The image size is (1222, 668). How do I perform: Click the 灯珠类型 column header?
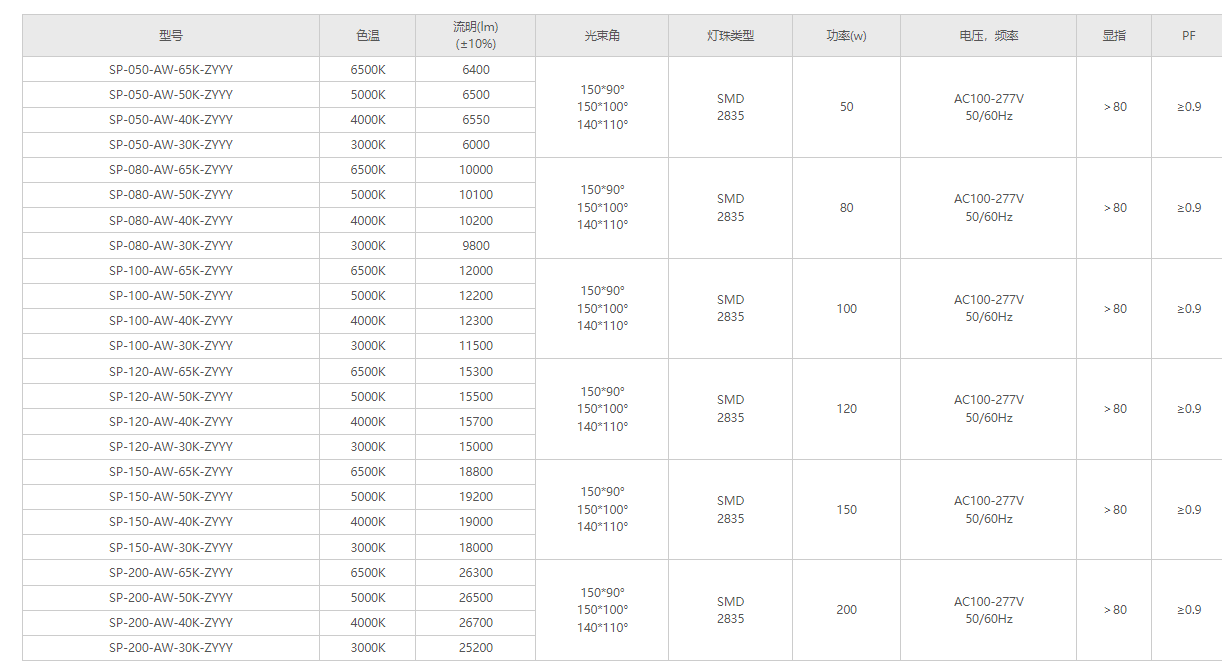tap(730, 36)
